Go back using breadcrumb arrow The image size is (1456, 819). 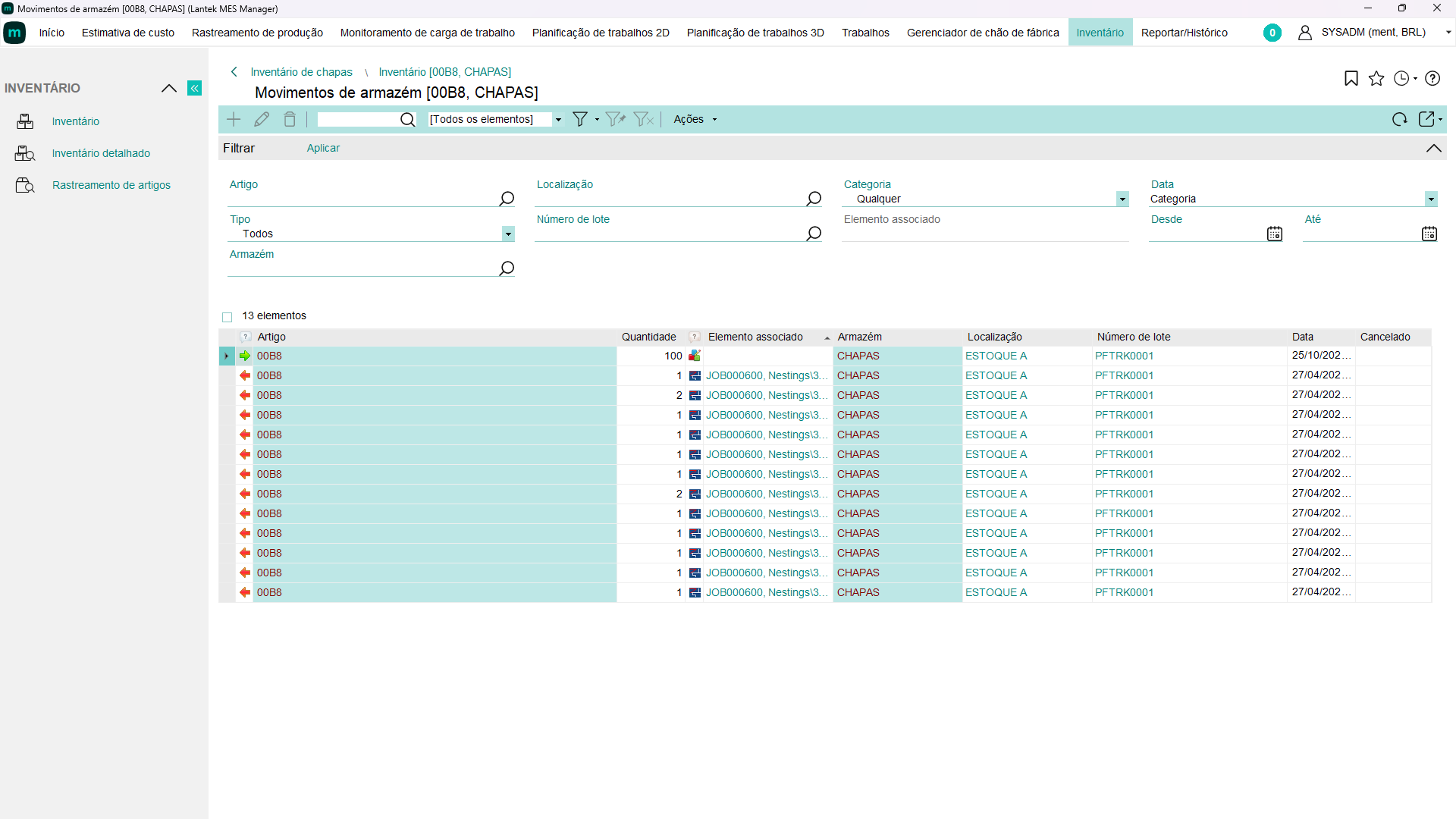234,72
